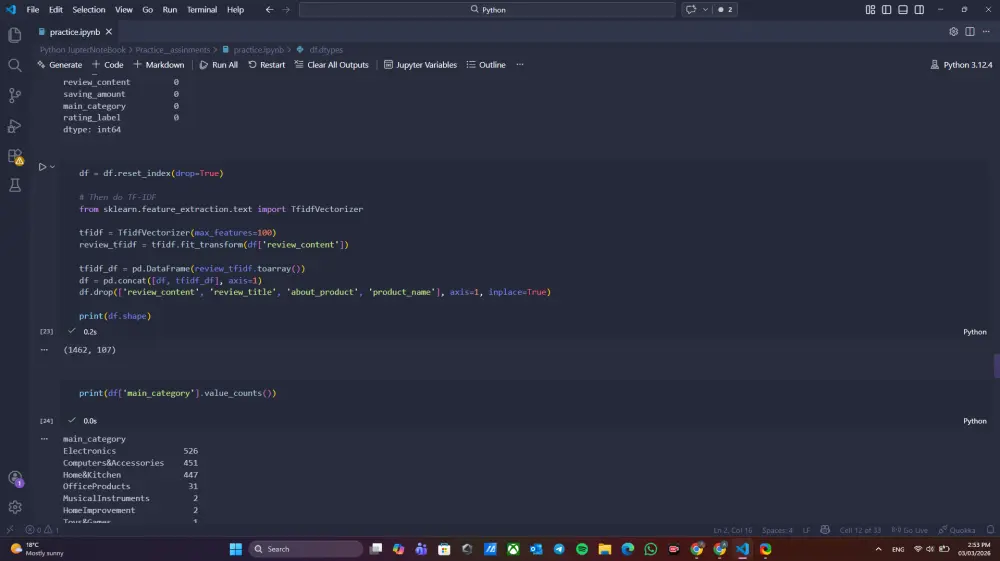This screenshot has width=1000, height=561.
Task: Click Run All cells
Action: tap(219, 65)
